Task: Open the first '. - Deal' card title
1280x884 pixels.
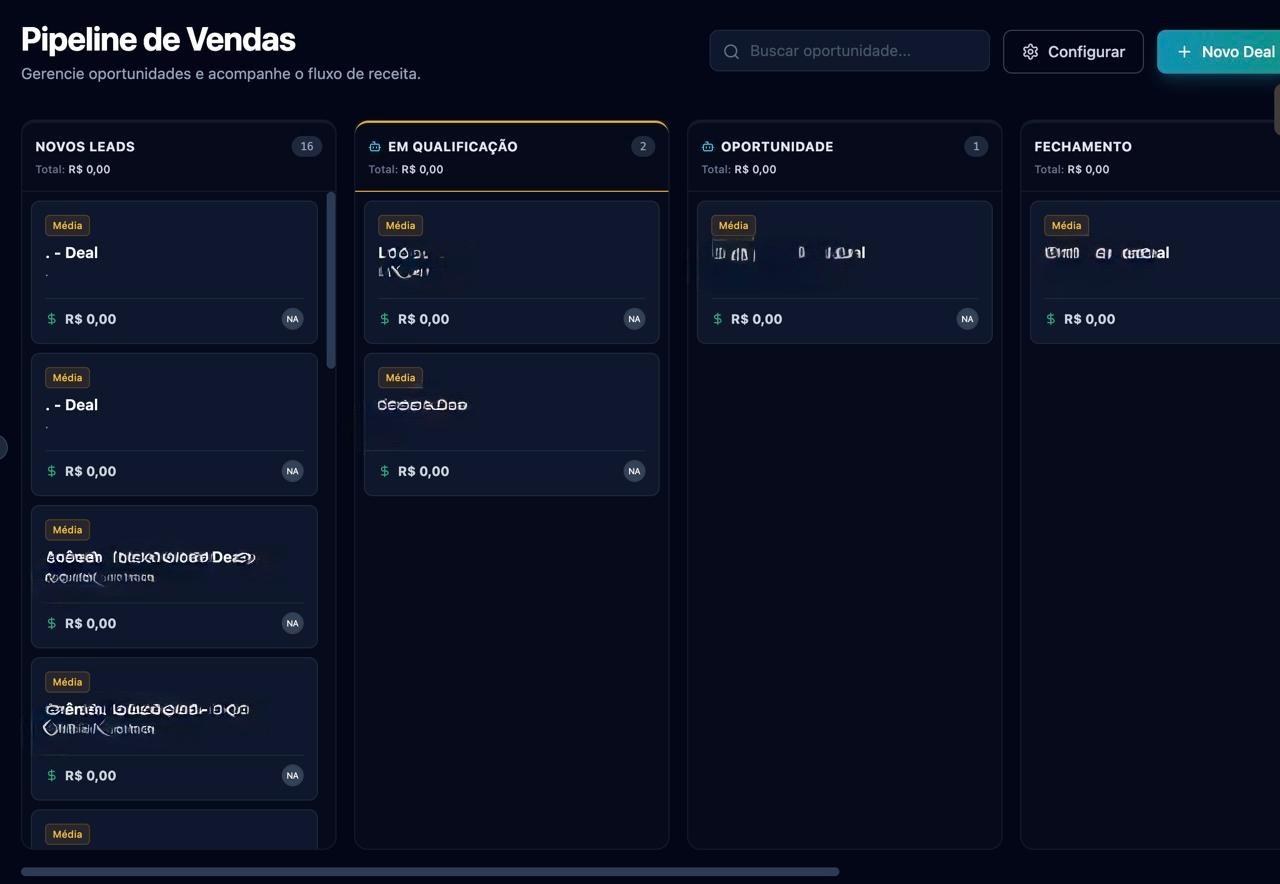Action: click(72, 253)
